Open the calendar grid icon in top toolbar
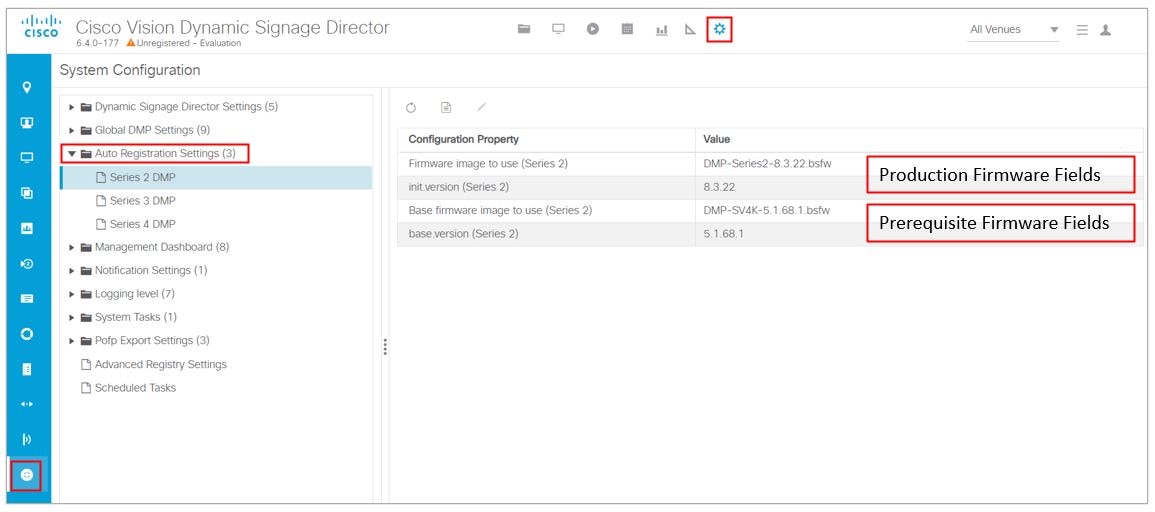The height and width of the screenshot is (512, 1155). coord(628,29)
